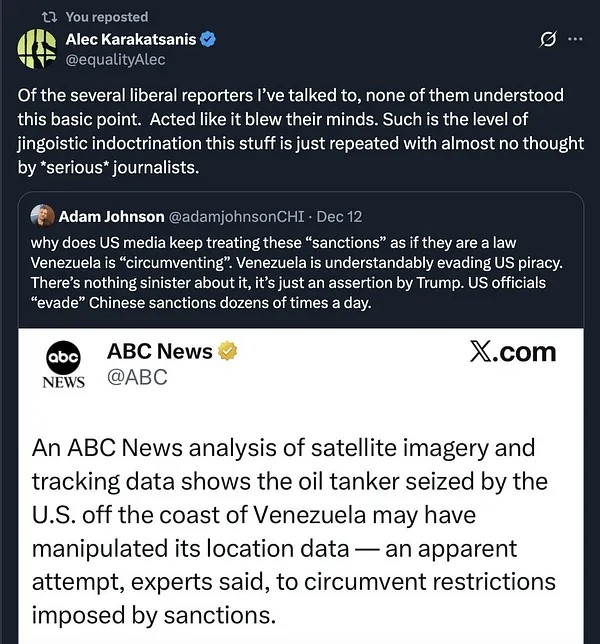600x644 pixels.
Task: Click the ABC News circular logo
Action: 64,357
